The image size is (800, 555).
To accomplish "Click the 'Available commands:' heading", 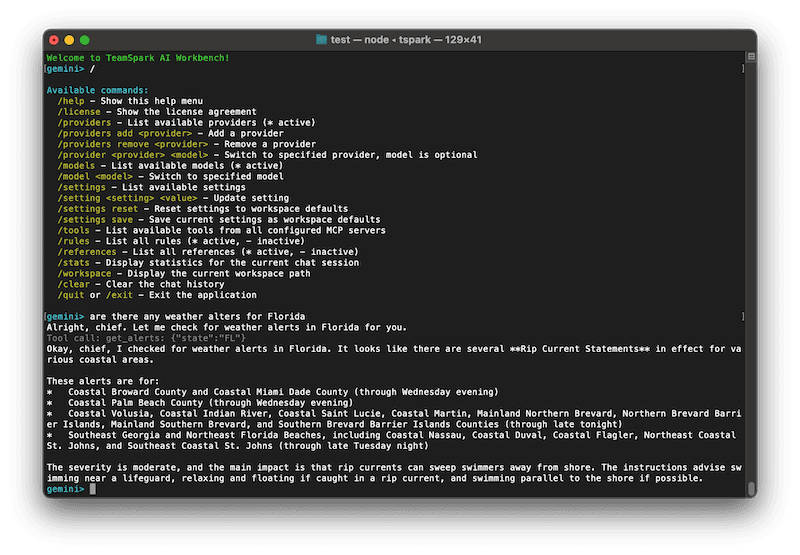I will tap(97, 90).
